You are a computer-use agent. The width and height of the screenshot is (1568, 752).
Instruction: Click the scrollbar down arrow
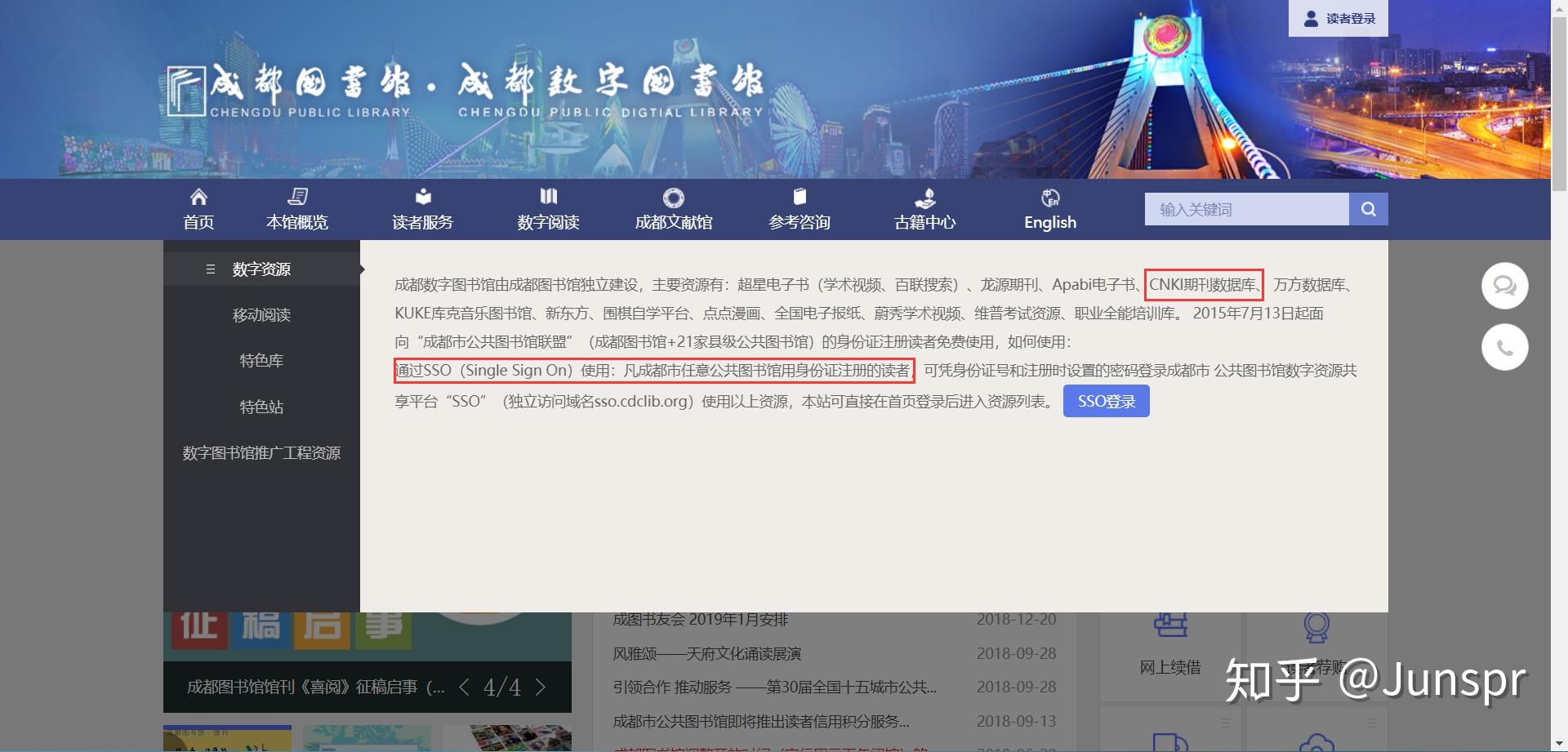click(1559, 744)
